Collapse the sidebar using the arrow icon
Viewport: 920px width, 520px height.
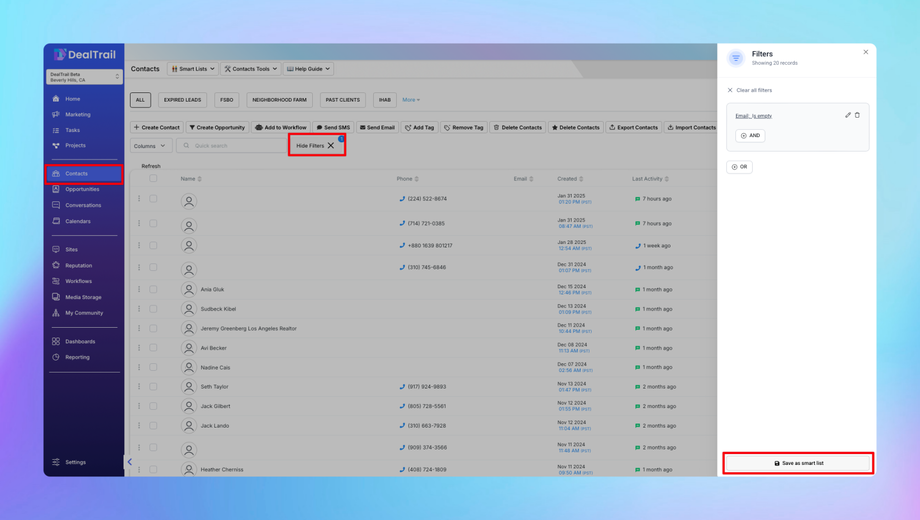130,462
